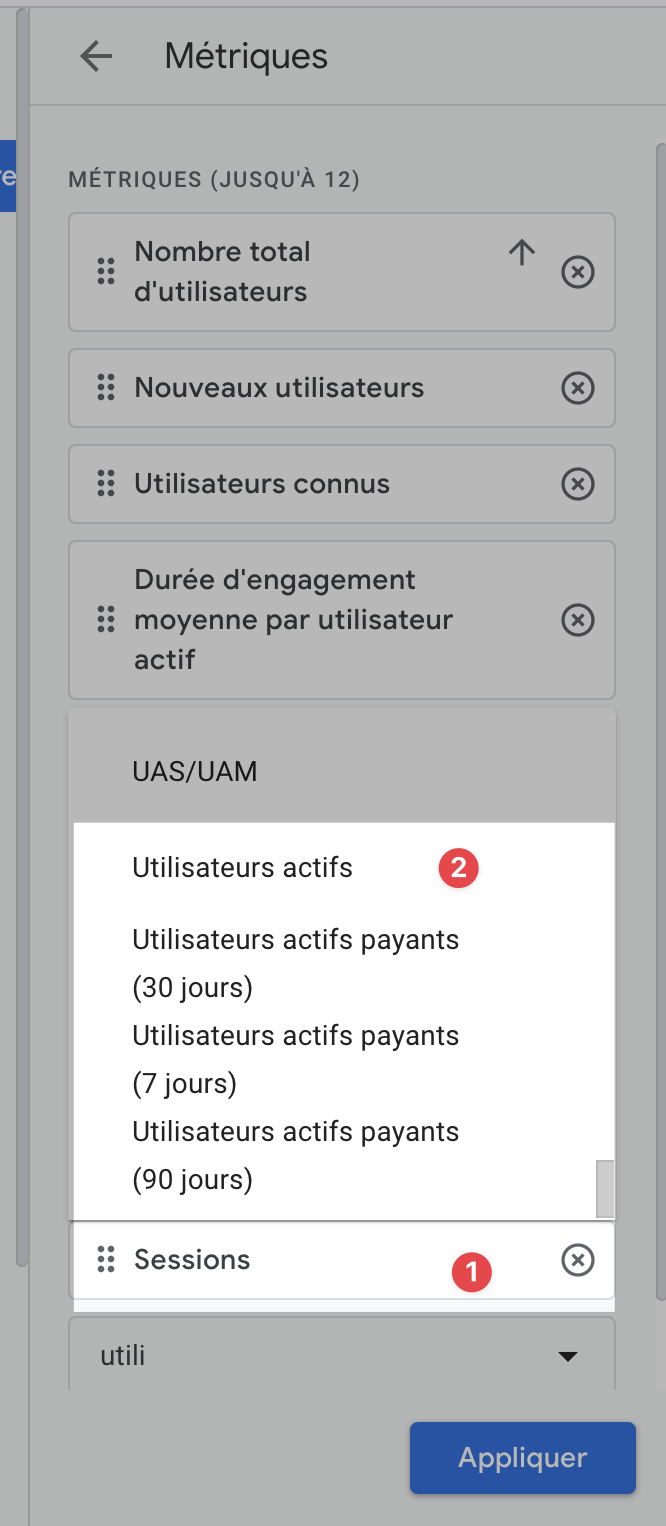
Task: Click the back arrow next to Métriques
Action: click(96, 56)
